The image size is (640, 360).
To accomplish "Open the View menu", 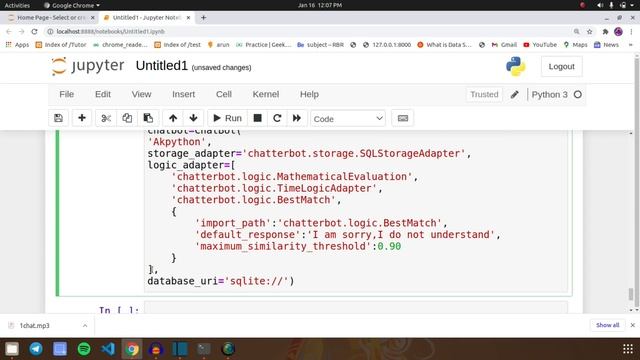I will (x=141, y=94).
